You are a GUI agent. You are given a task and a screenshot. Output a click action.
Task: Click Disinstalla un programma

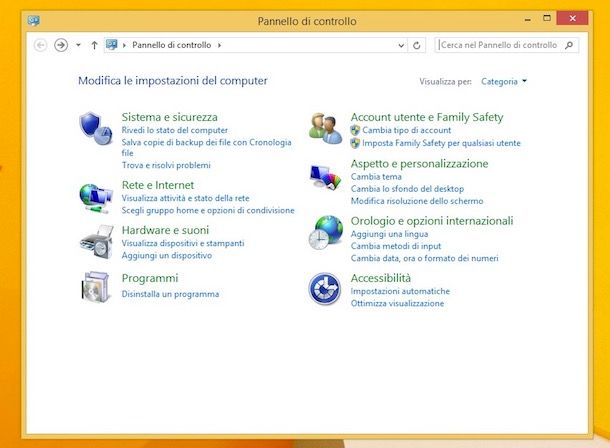(x=170, y=294)
